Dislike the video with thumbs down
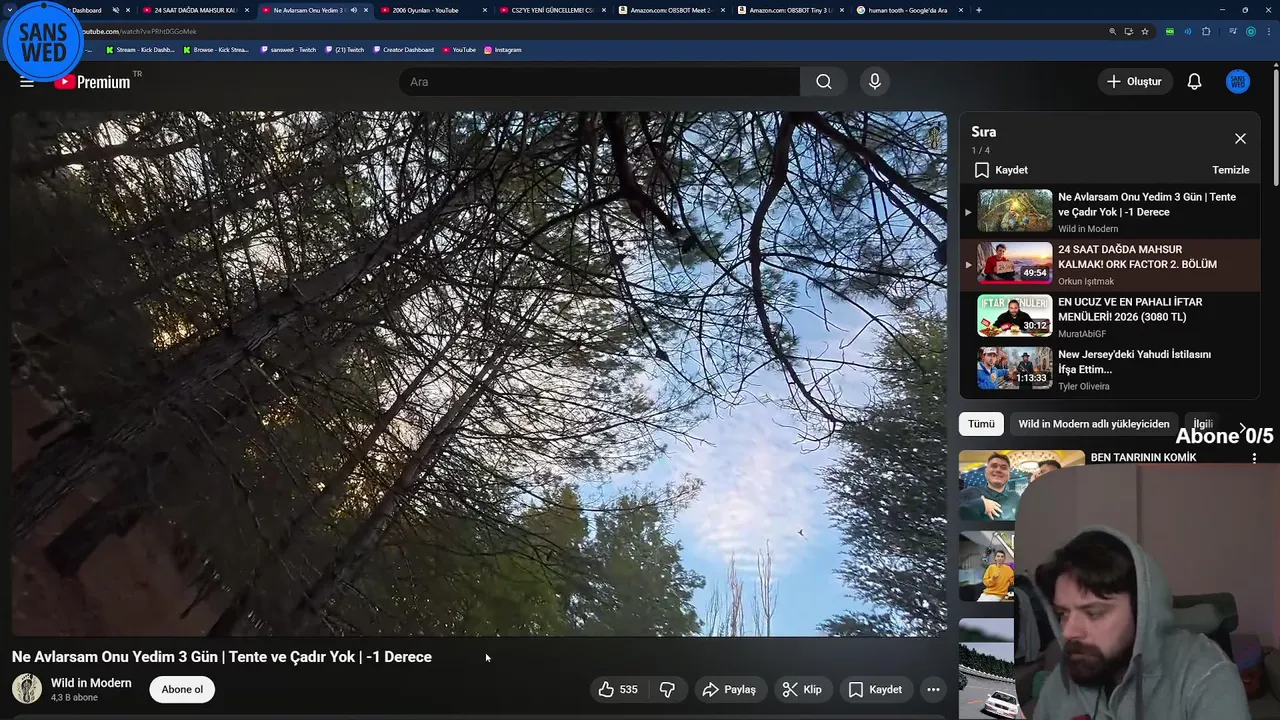This screenshot has height=720, width=1280. [667, 689]
